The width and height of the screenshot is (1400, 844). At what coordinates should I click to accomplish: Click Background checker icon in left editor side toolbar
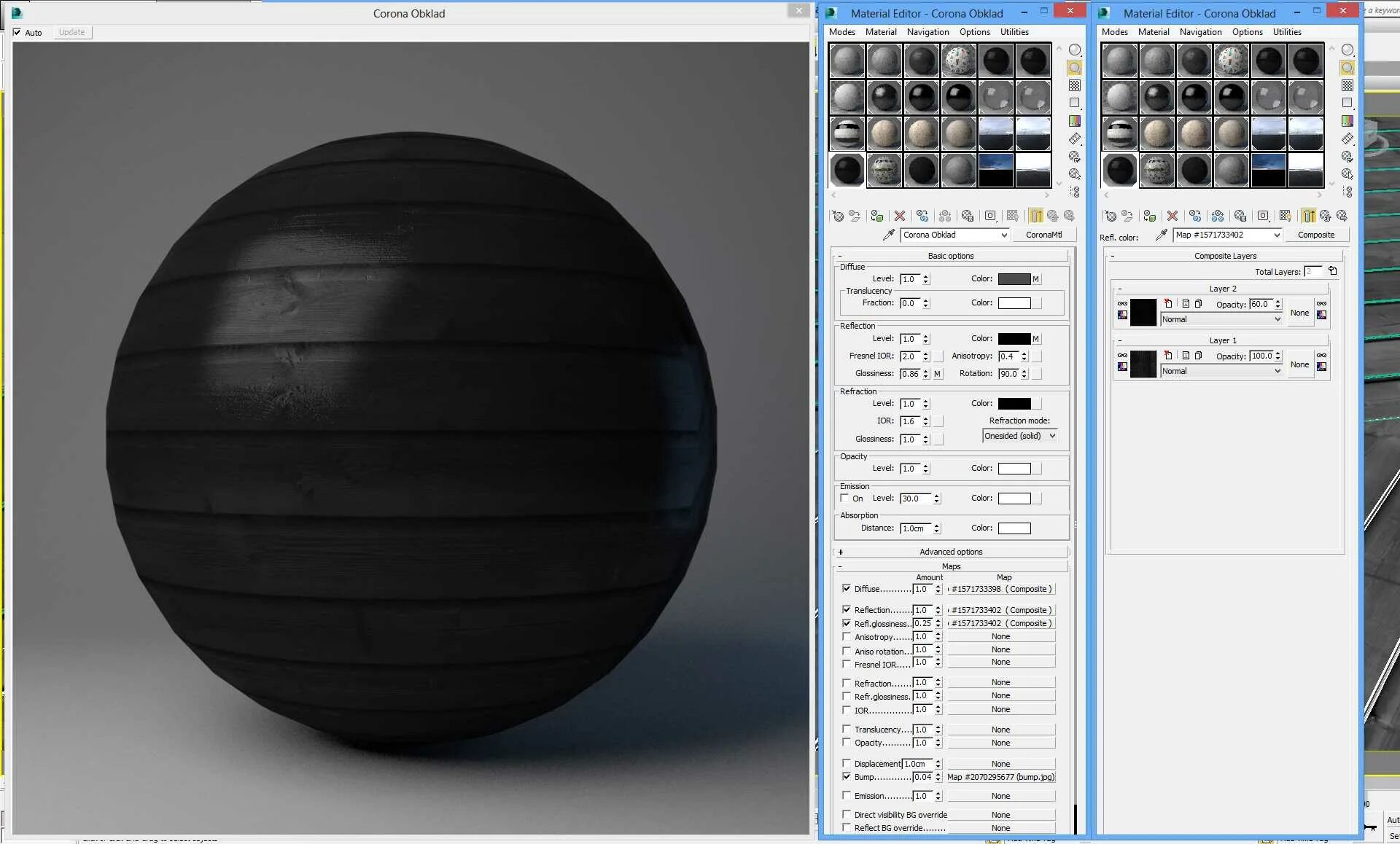pos(1075,85)
